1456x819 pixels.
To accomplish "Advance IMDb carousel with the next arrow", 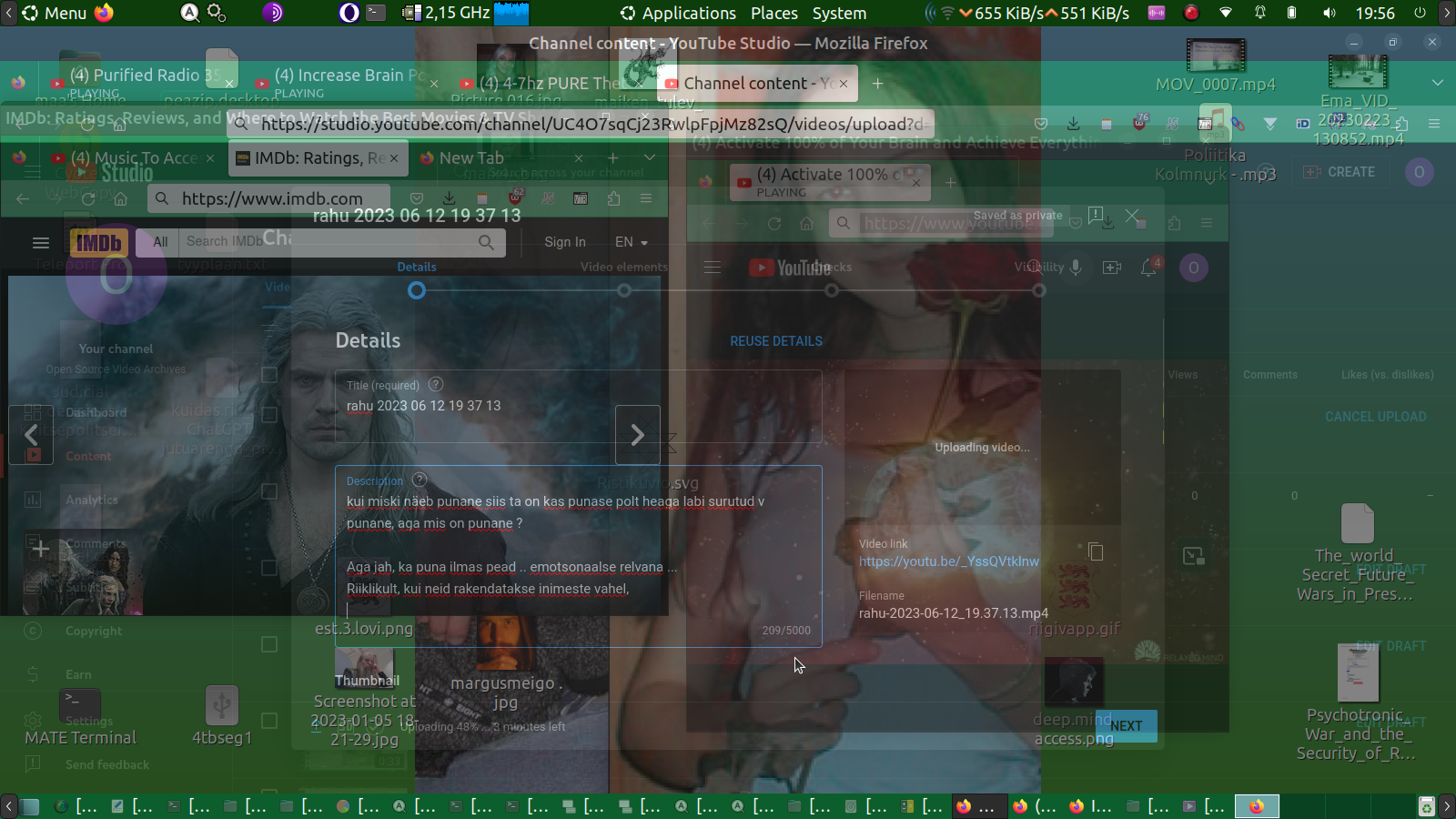I will (x=638, y=435).
